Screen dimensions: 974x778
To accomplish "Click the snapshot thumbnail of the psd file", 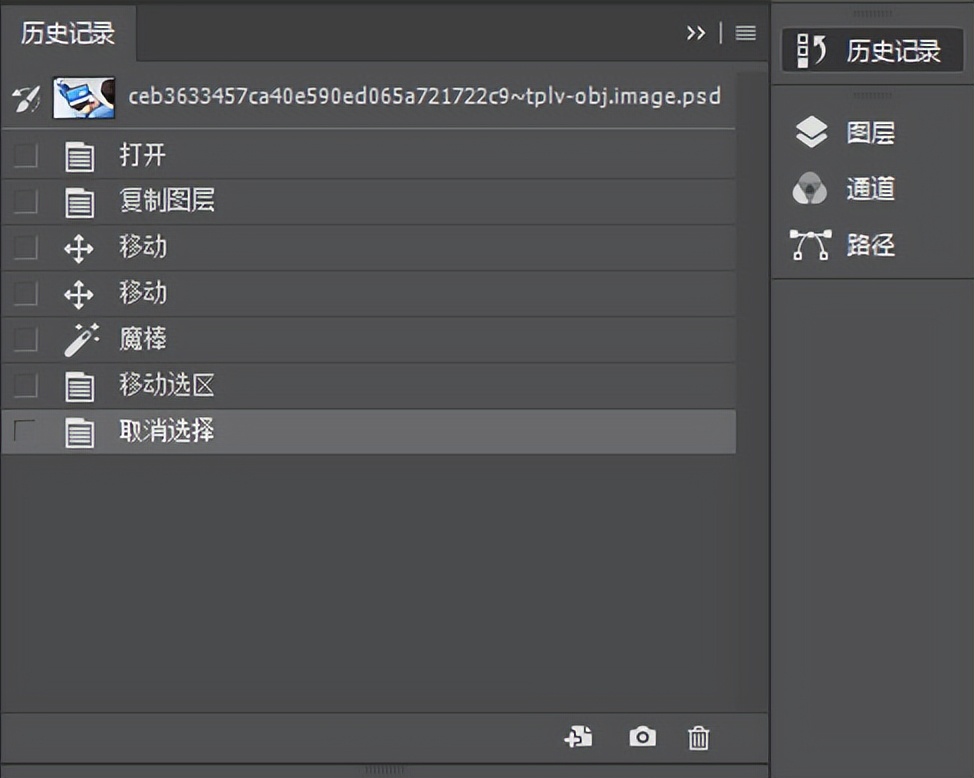I will click(84, 97).
